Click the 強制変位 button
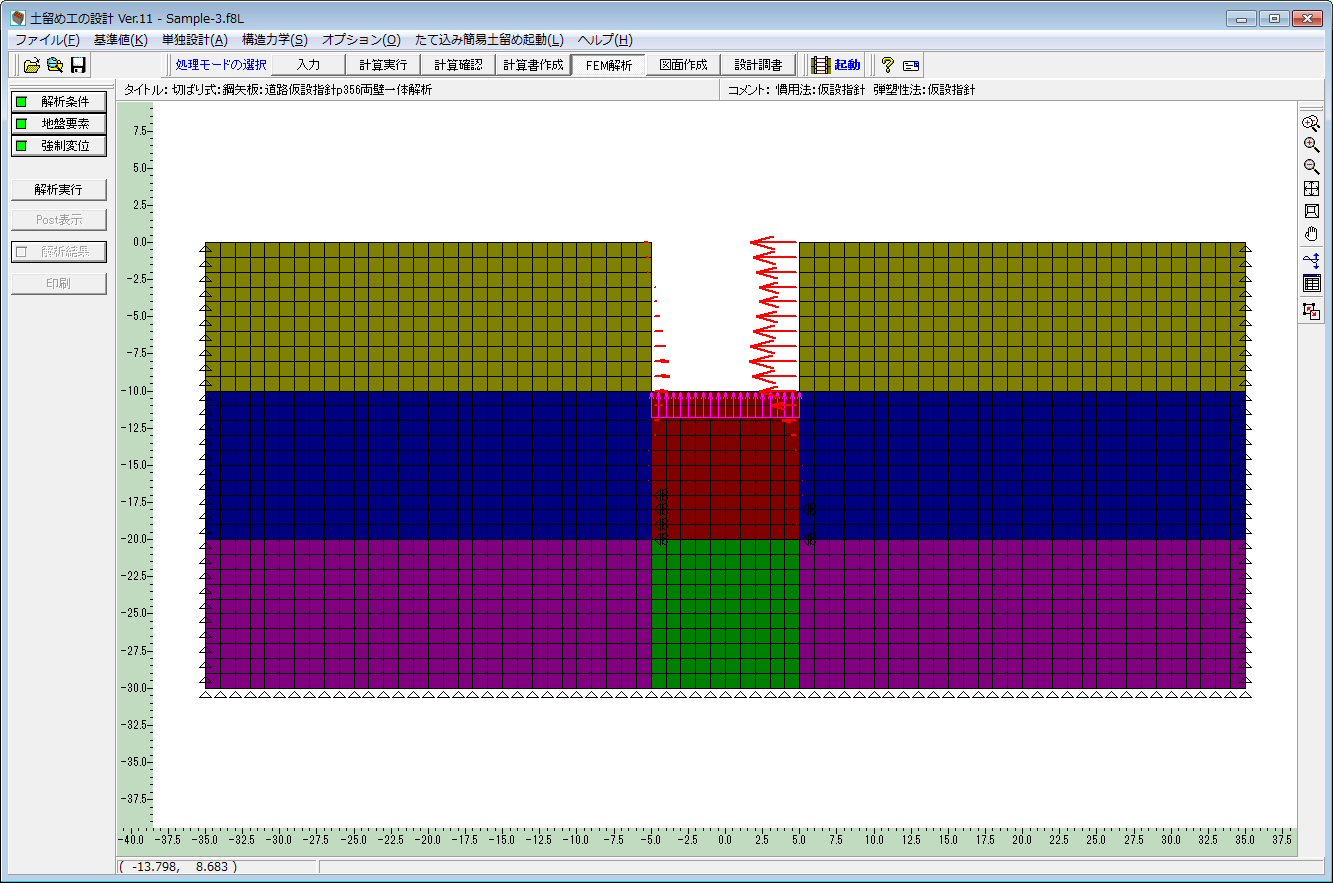This screenshot has width=1333, height=883. [x=58, y=146]
